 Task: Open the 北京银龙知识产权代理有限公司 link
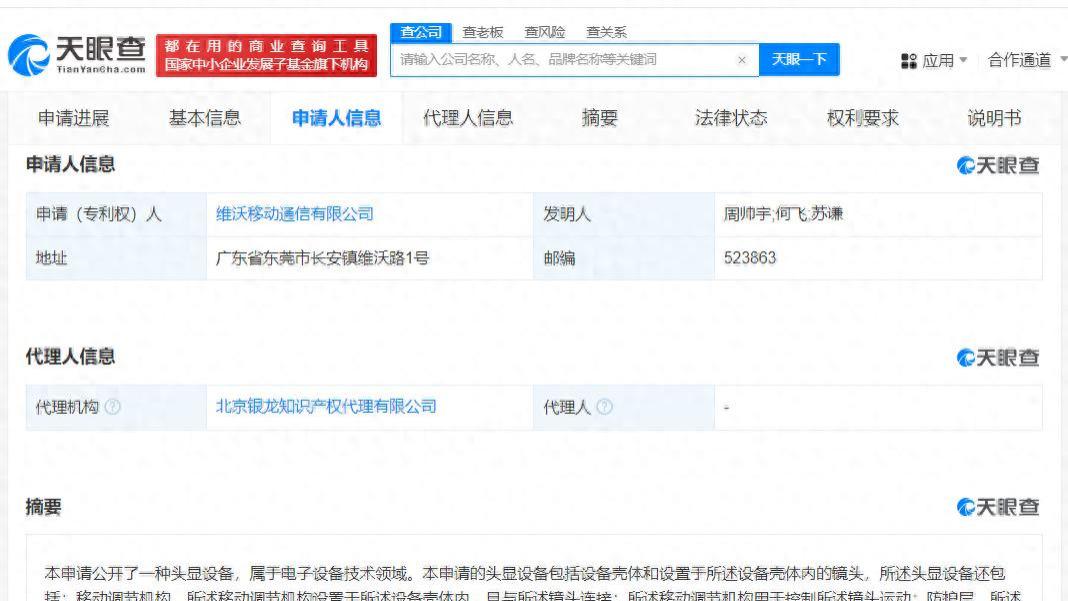tap(326, 407)
